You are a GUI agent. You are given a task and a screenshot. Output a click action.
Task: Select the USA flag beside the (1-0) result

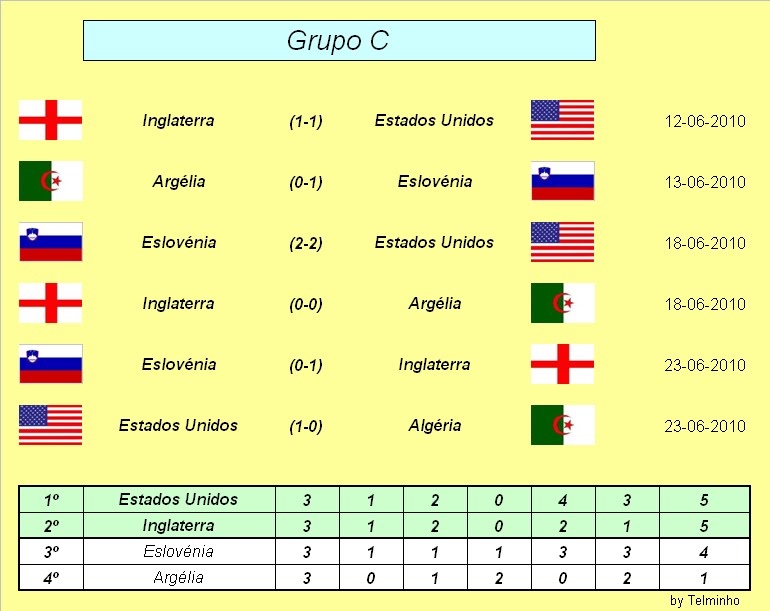coord(51,425)
